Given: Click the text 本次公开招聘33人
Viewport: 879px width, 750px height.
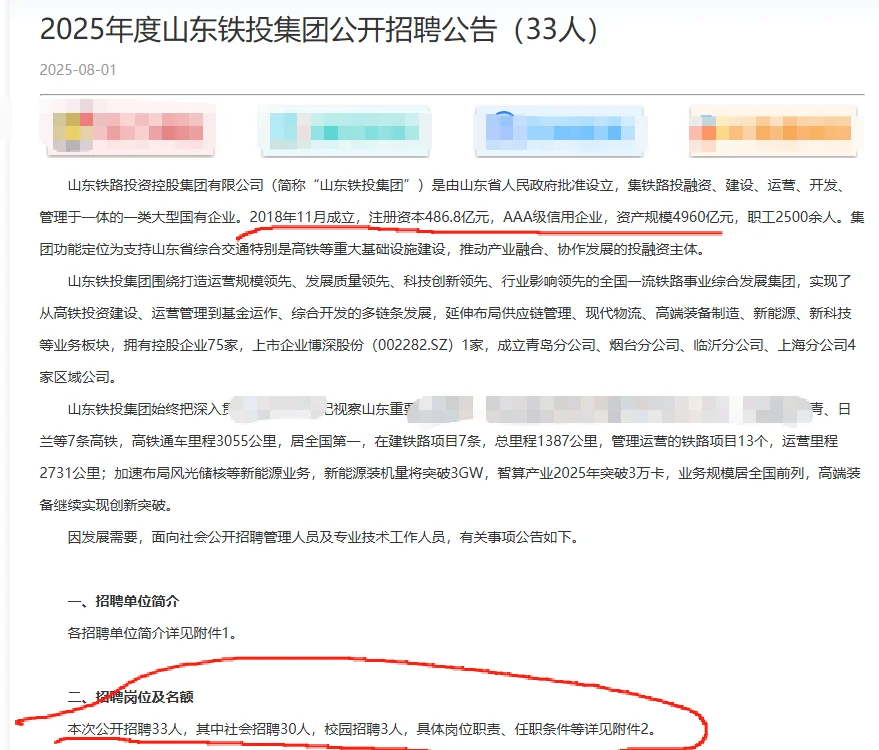Looking at the screenshot, I should click(x=124, y=729).
